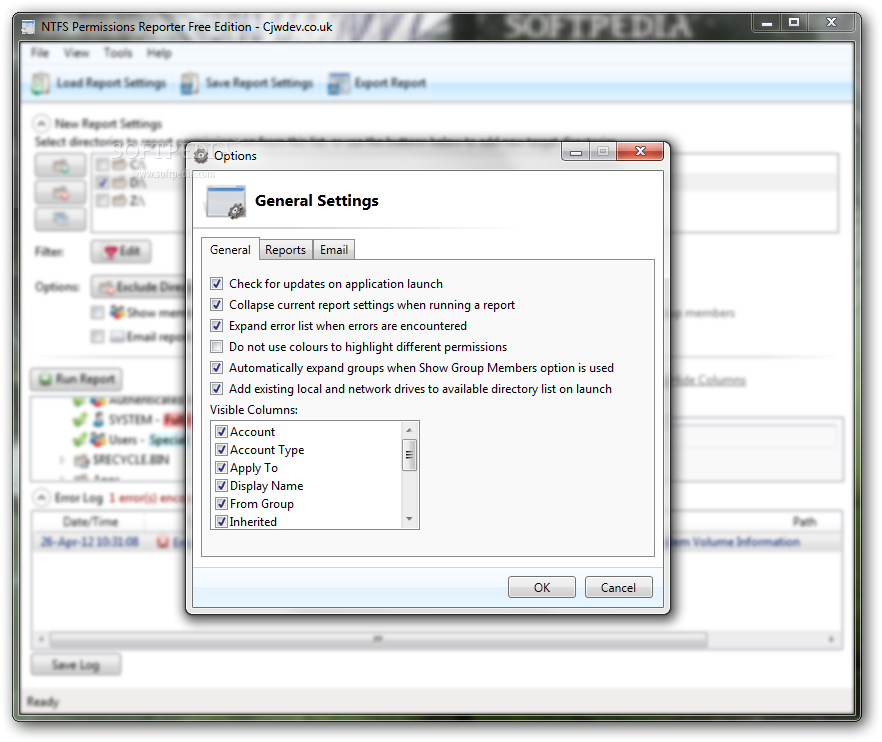The height and width of the screenshot is (742, 882).
Task: Select the 26-Apr-12 error log row
Action: pos(437,542)
